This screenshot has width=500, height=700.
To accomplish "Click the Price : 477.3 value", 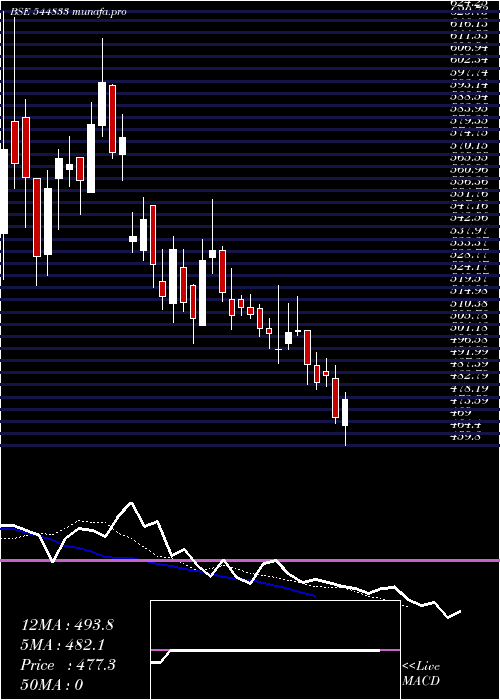I will tap(68, 665).
